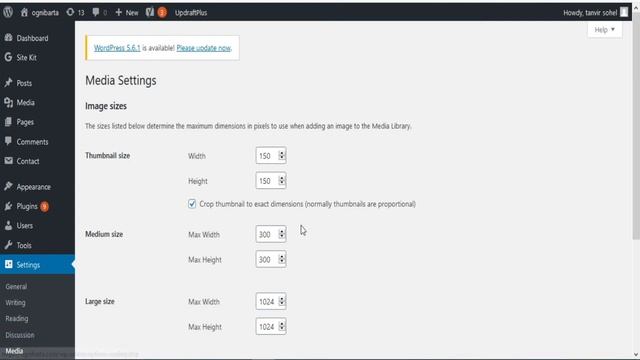Click the Plugins update count badge
640x360 pixels.
pos(44,207)
